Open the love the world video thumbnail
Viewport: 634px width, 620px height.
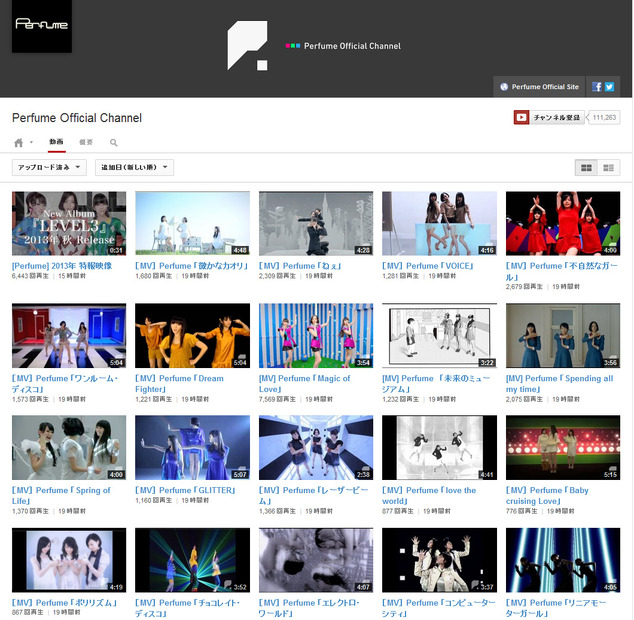click(x=440, y=447)
